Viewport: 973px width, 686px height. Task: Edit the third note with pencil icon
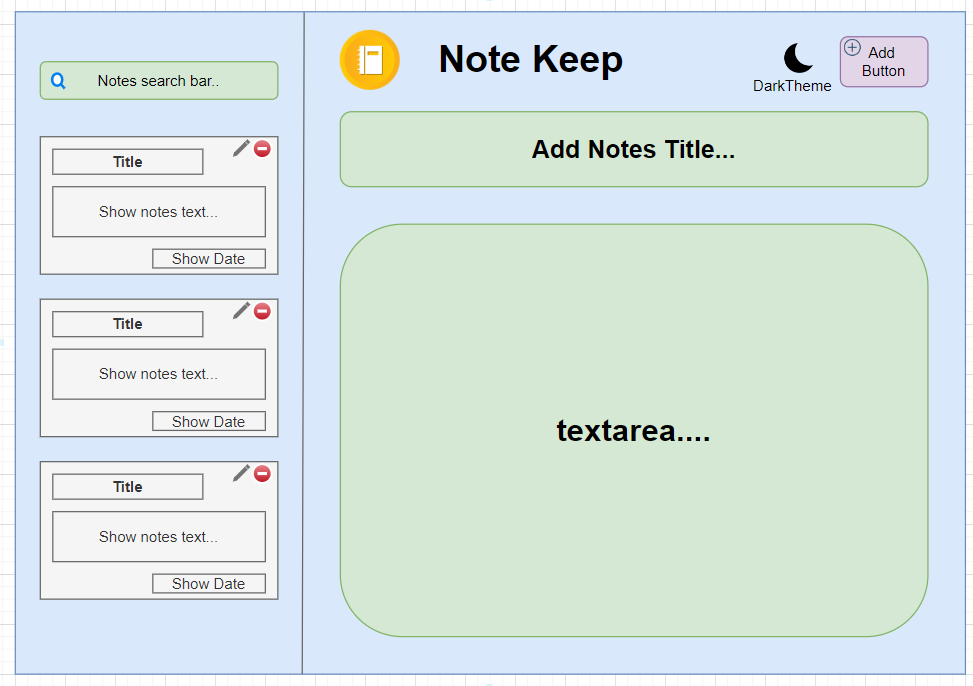[x=241, y=473]
